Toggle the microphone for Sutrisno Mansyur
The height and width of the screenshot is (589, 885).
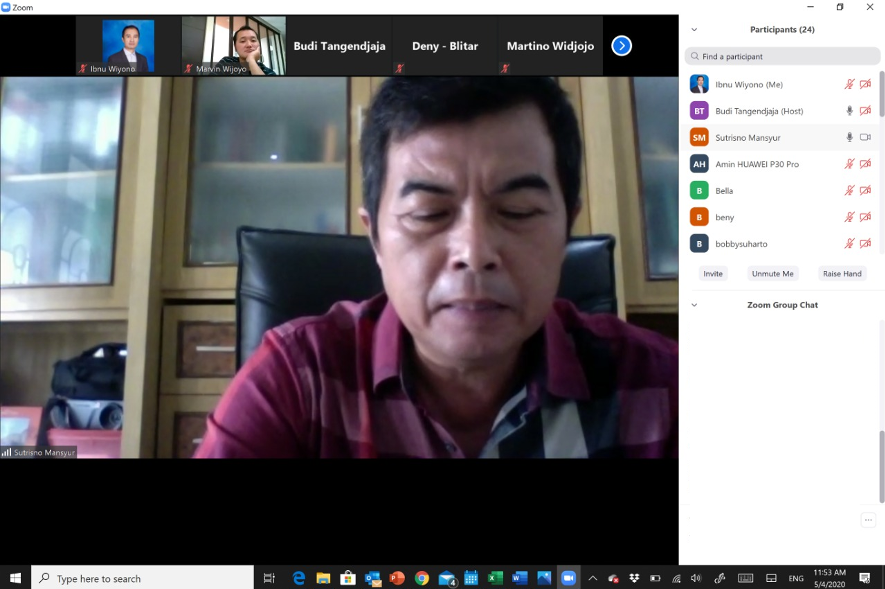(849, 137)
